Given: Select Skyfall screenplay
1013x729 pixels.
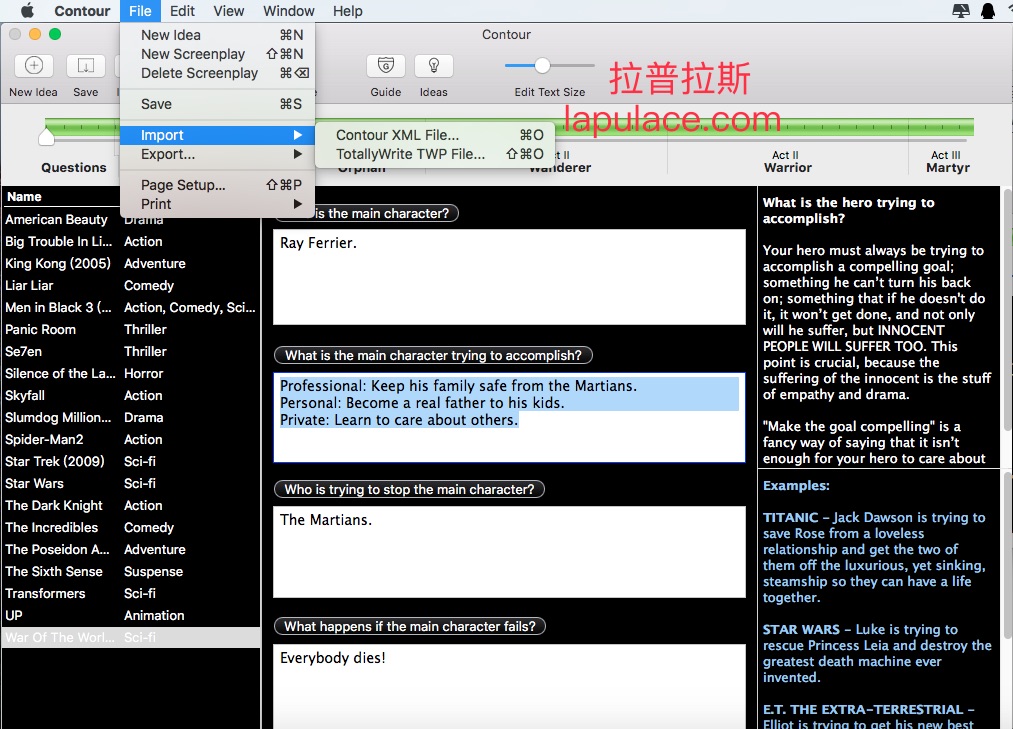Looking at the screenshot, I should tap(131, 396).
